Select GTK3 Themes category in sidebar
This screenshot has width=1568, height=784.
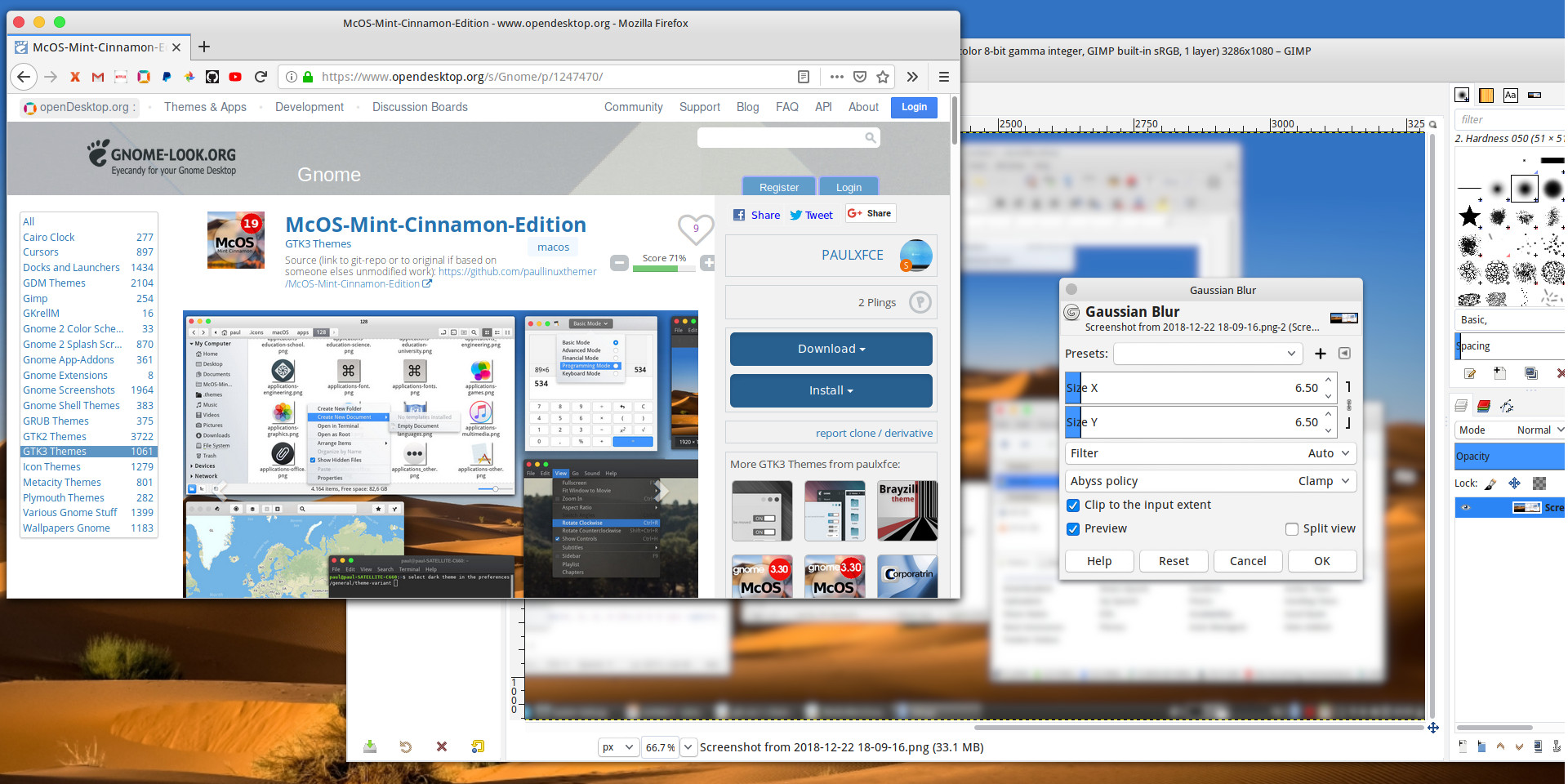click(x=88, y=452)
